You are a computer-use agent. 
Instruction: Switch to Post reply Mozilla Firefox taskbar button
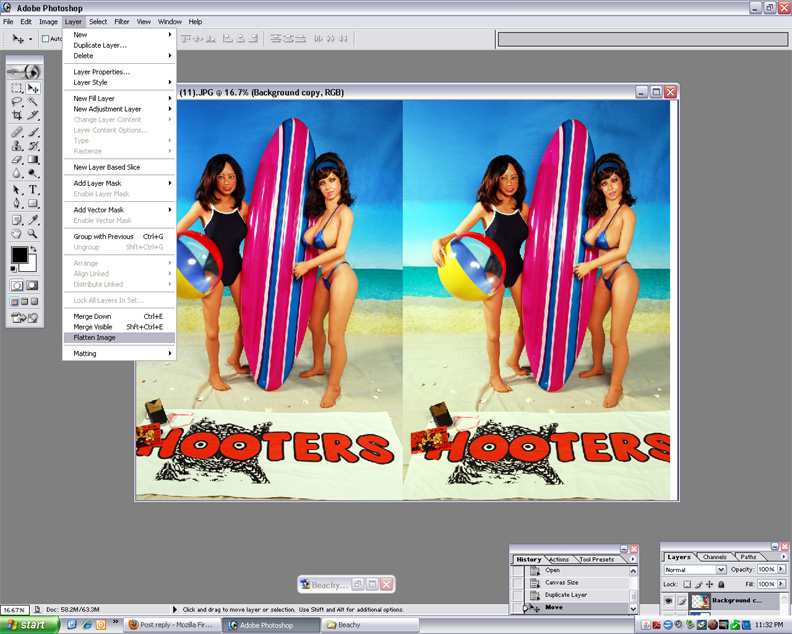[x=172, y=625]
